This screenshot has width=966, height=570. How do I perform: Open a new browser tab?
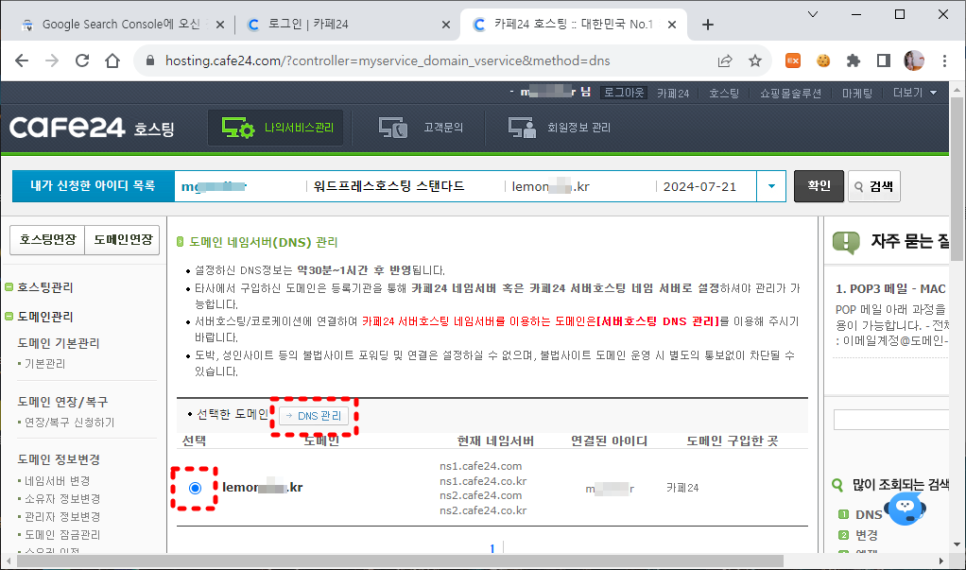pyautogui.click(x=708, y=25)
